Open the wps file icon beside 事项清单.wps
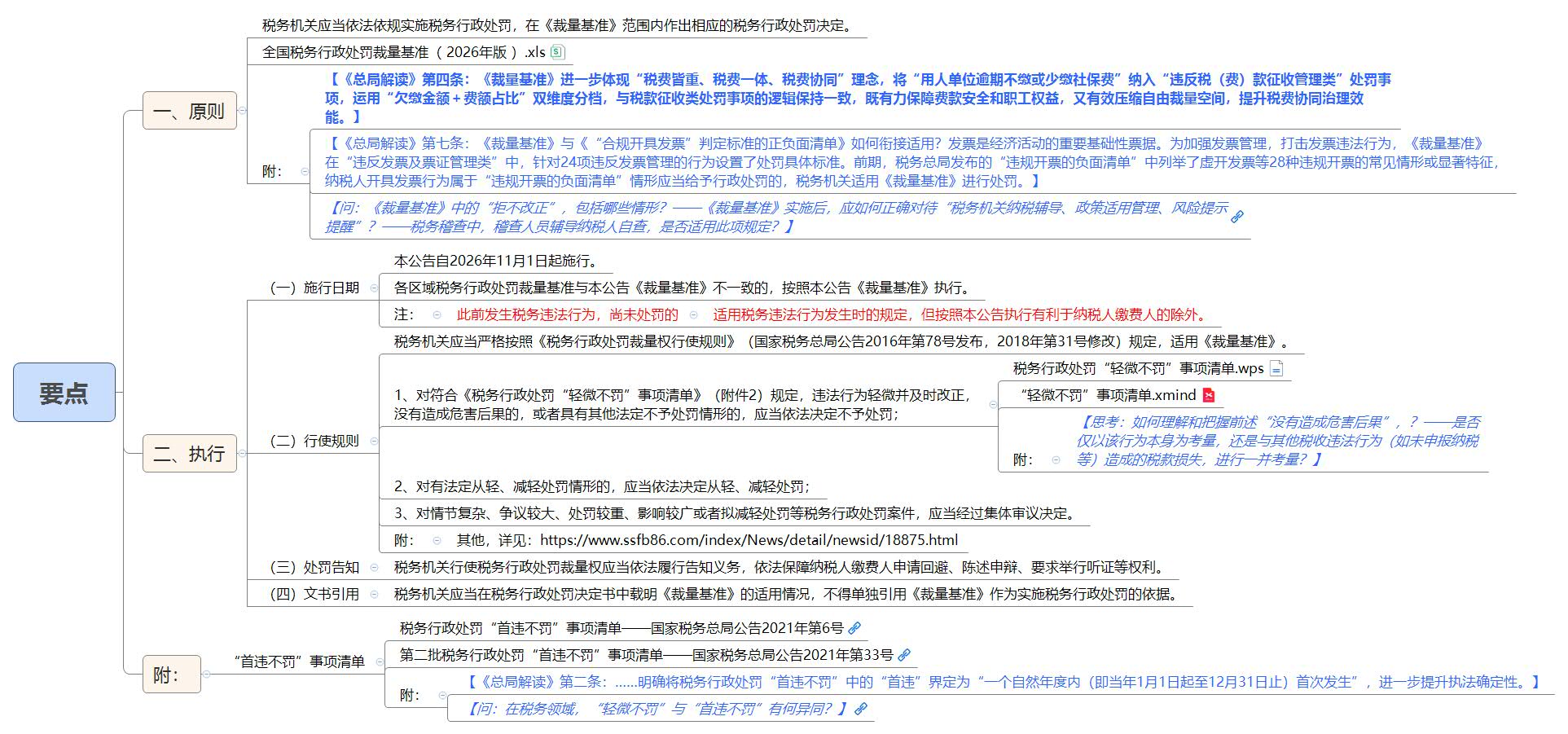Screen dimensions: 1568x734 click(1276, 368)
